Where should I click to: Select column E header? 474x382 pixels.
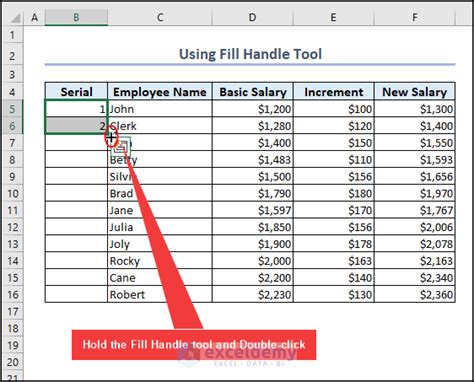click(334, 17)
